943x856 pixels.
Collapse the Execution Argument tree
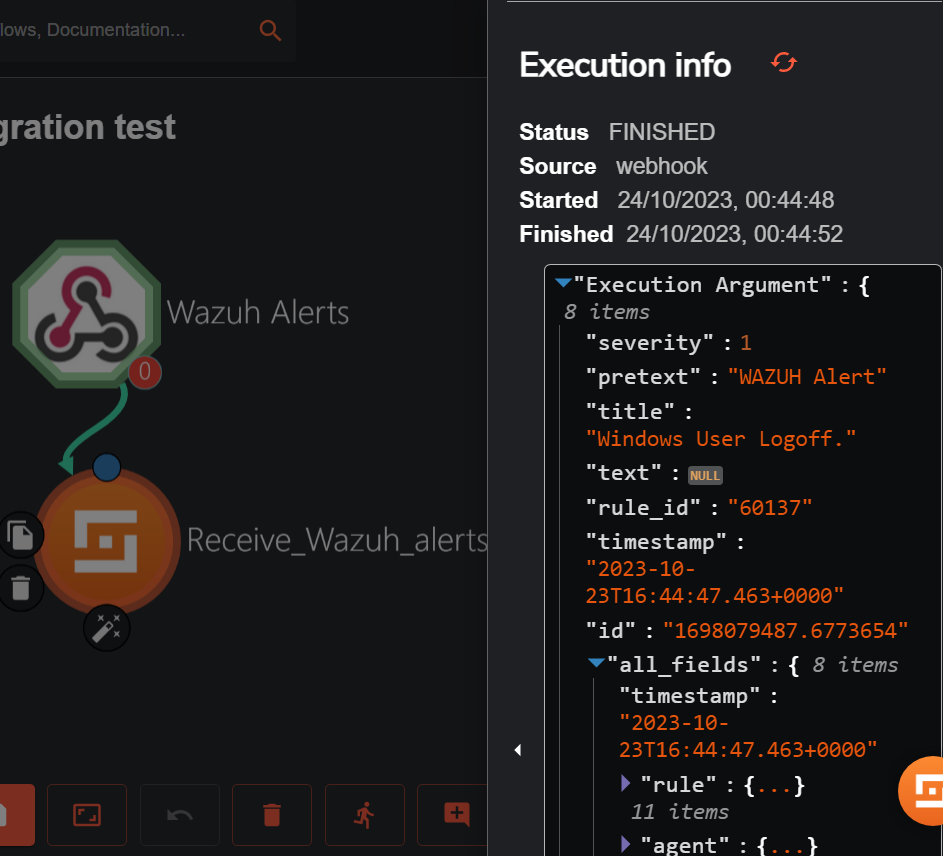click(563, 283)
